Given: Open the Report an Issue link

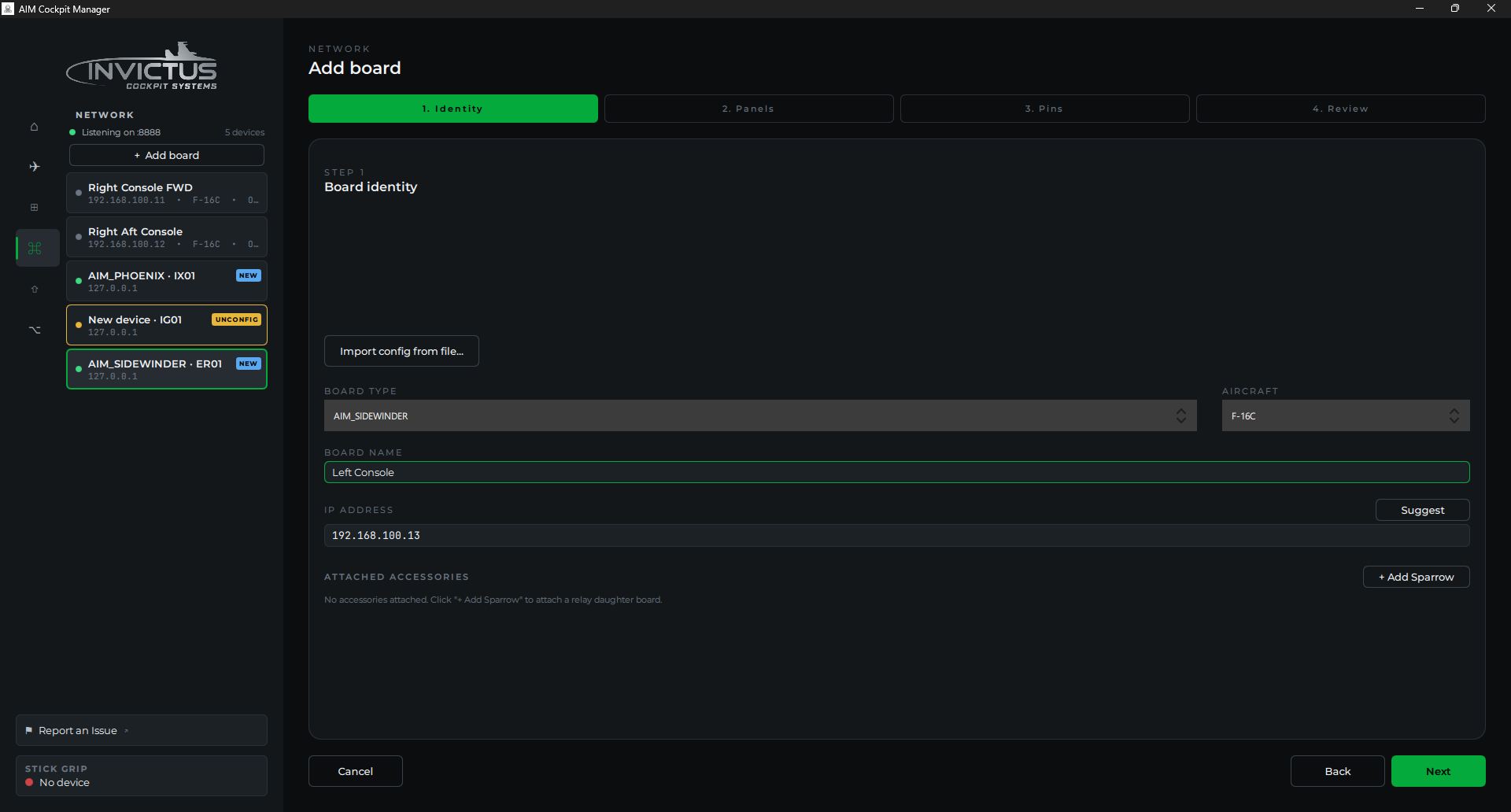Looking at the screenshot, I should tap(142, 730).
